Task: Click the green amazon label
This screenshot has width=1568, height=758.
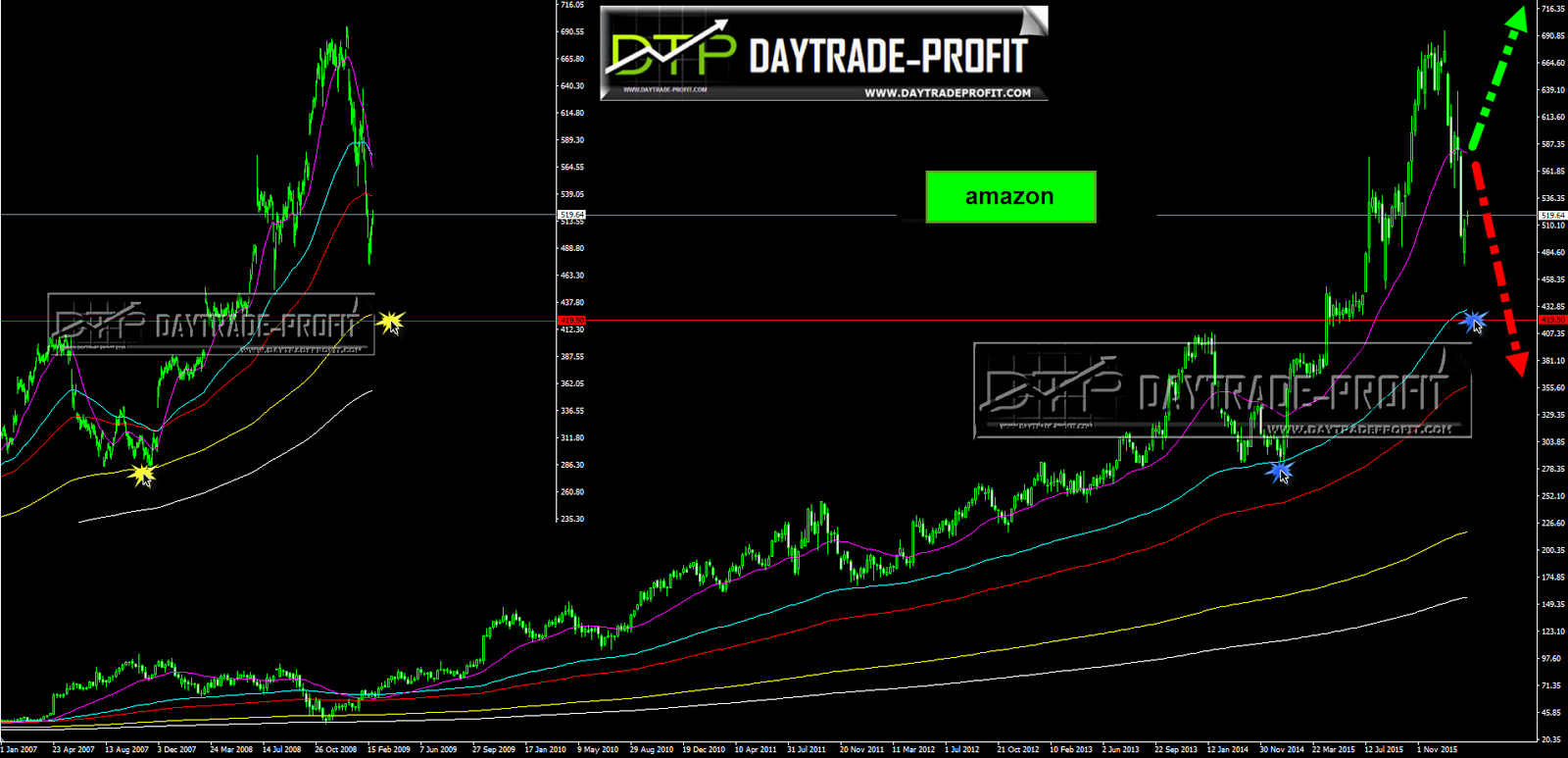Action: click(1010, 197)
